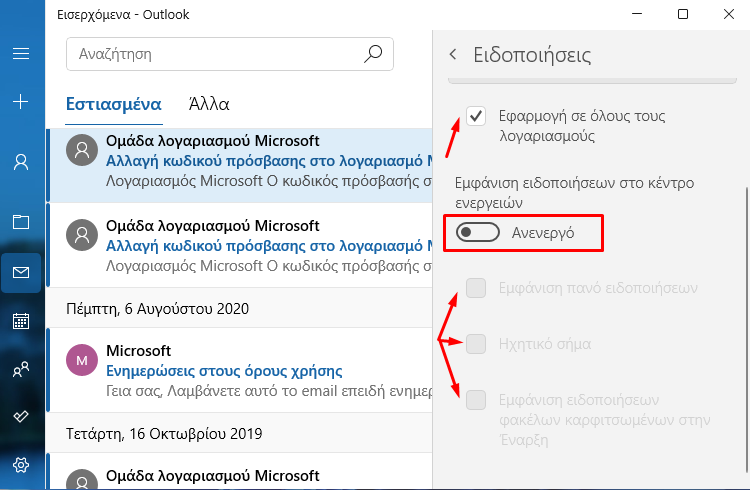This screenshot has width=750, height=490.
Task: Click Πέμπτη, 6 Αυγούστου 2020 date header
Action: [x=157, y=309]
